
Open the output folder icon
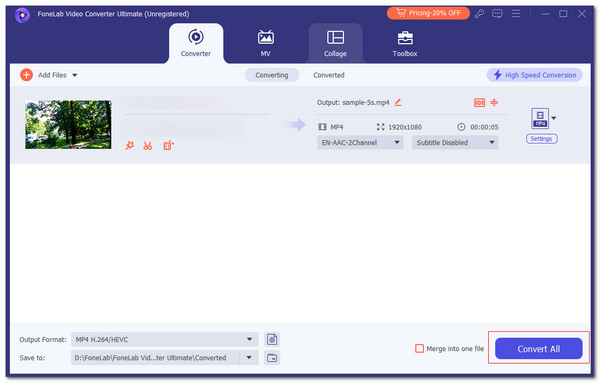(x=272, y=358)
